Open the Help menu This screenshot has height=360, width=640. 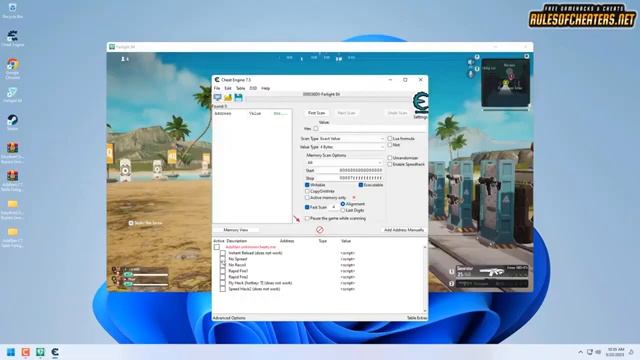pyautogui.click(x=265, y=88)
